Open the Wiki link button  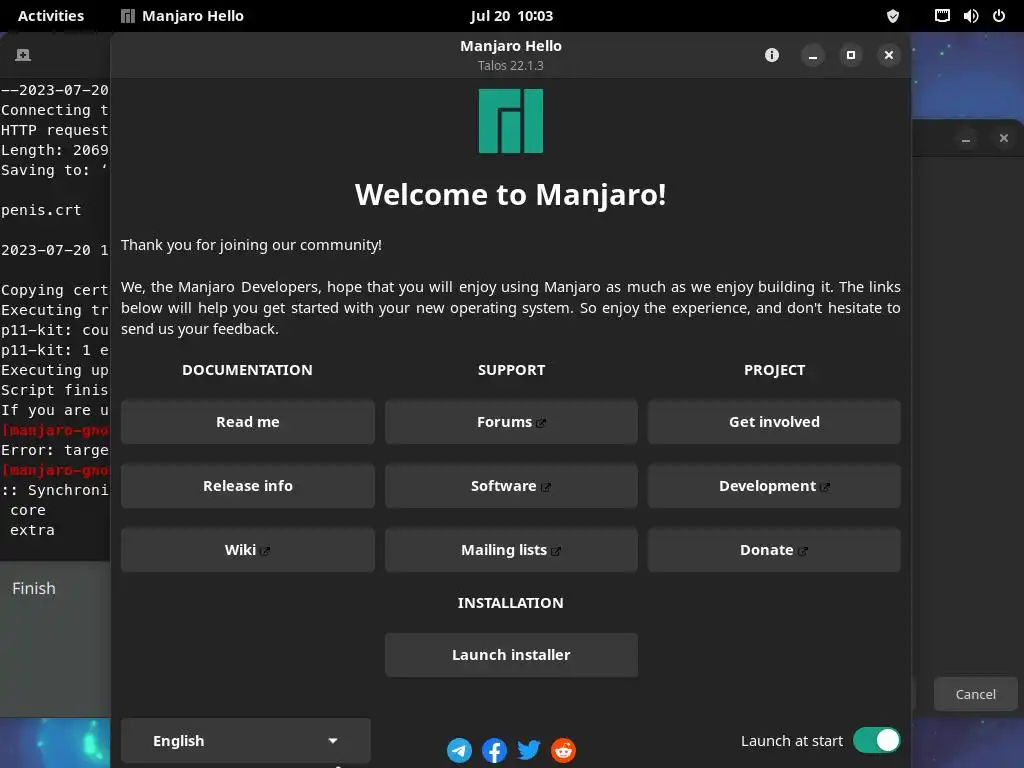coord(248,550)
